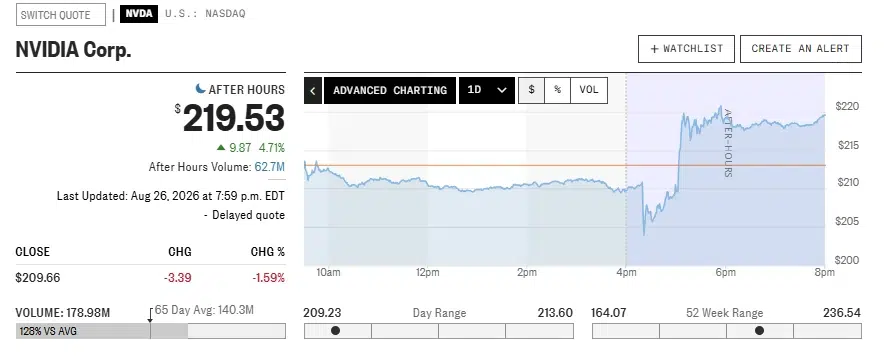
Task: Click the after hours moon icon
Action: [200, 89]
